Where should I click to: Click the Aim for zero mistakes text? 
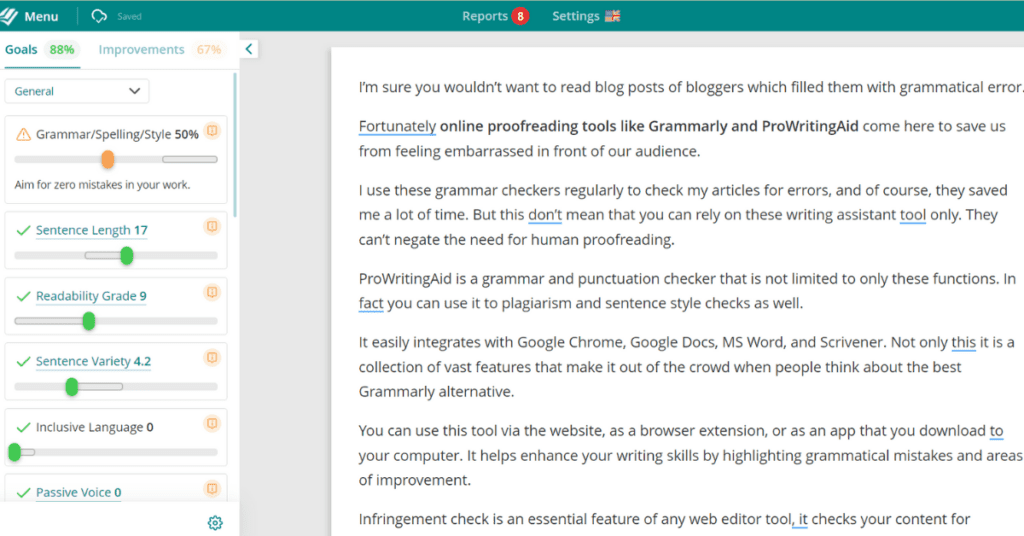pyautogui.click(x=103, y=185)
